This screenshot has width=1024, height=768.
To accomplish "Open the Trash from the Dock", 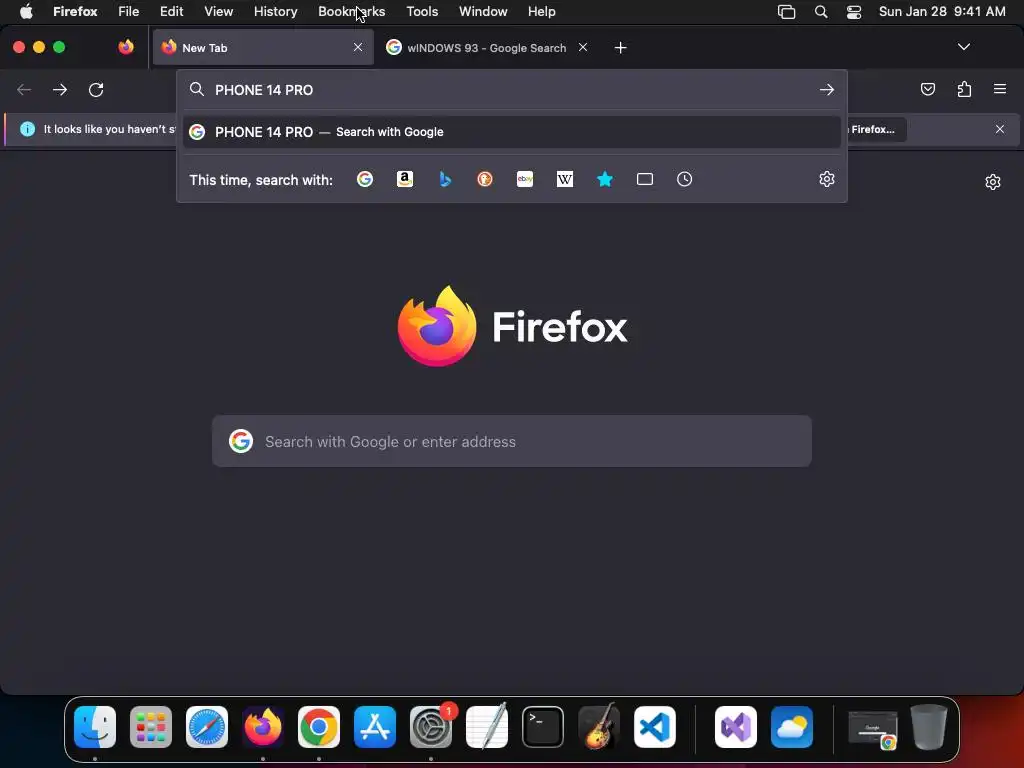I will coord(929,727).
